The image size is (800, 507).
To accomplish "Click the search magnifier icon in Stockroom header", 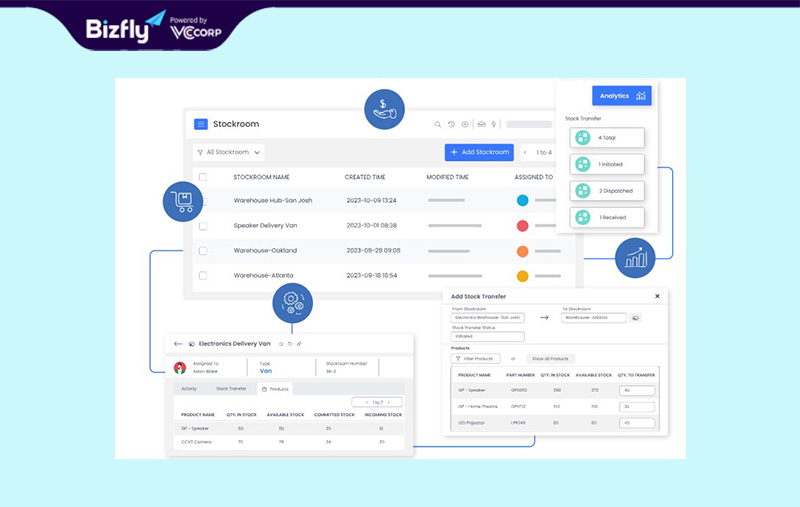I will coord(437,125).
